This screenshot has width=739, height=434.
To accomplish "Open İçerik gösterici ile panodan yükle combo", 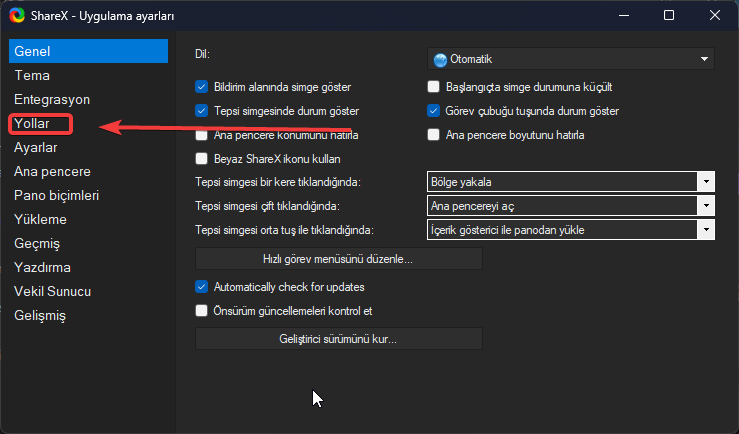I will click(571, 230).
